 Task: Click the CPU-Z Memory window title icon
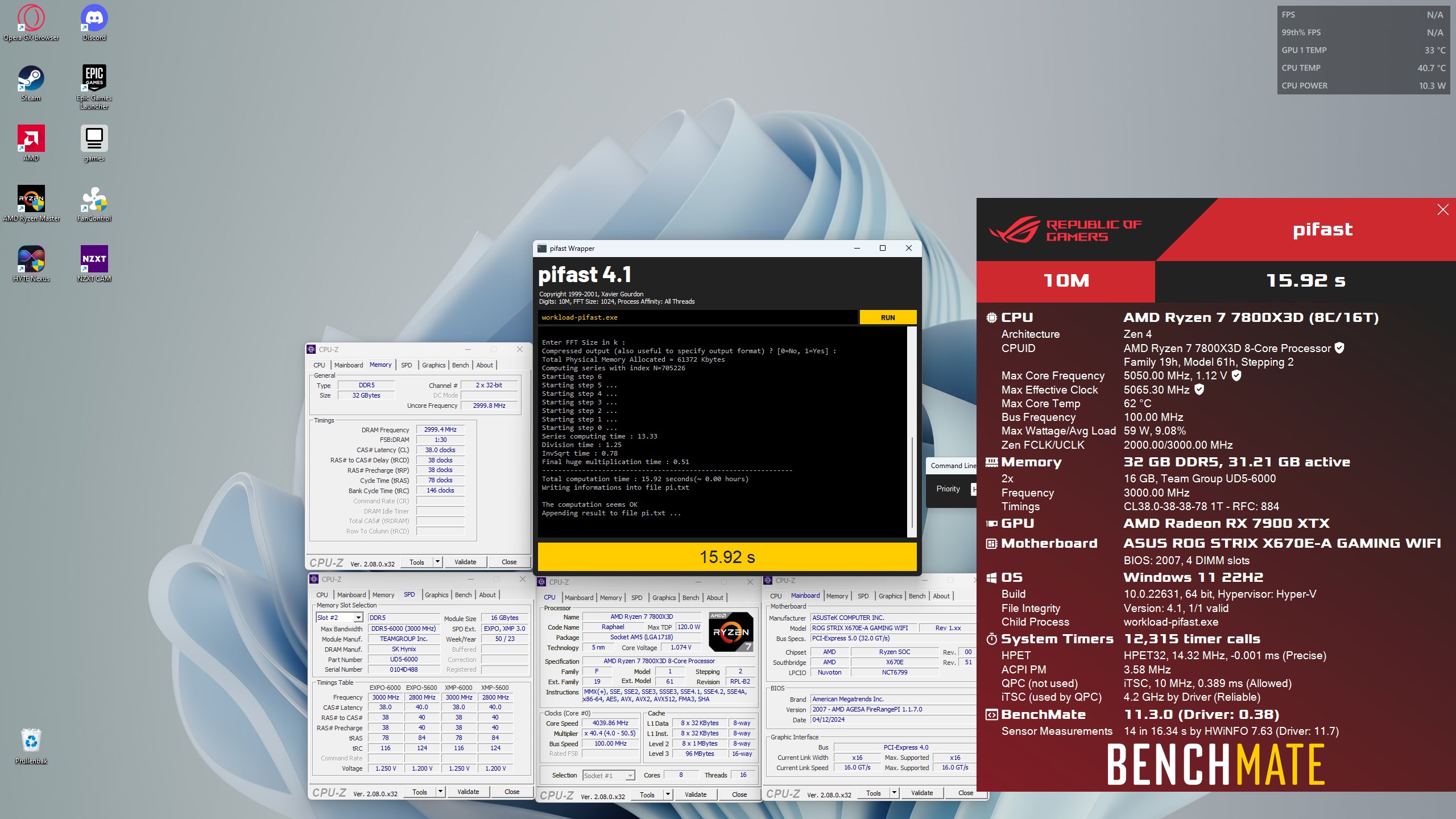click(311, 349)
